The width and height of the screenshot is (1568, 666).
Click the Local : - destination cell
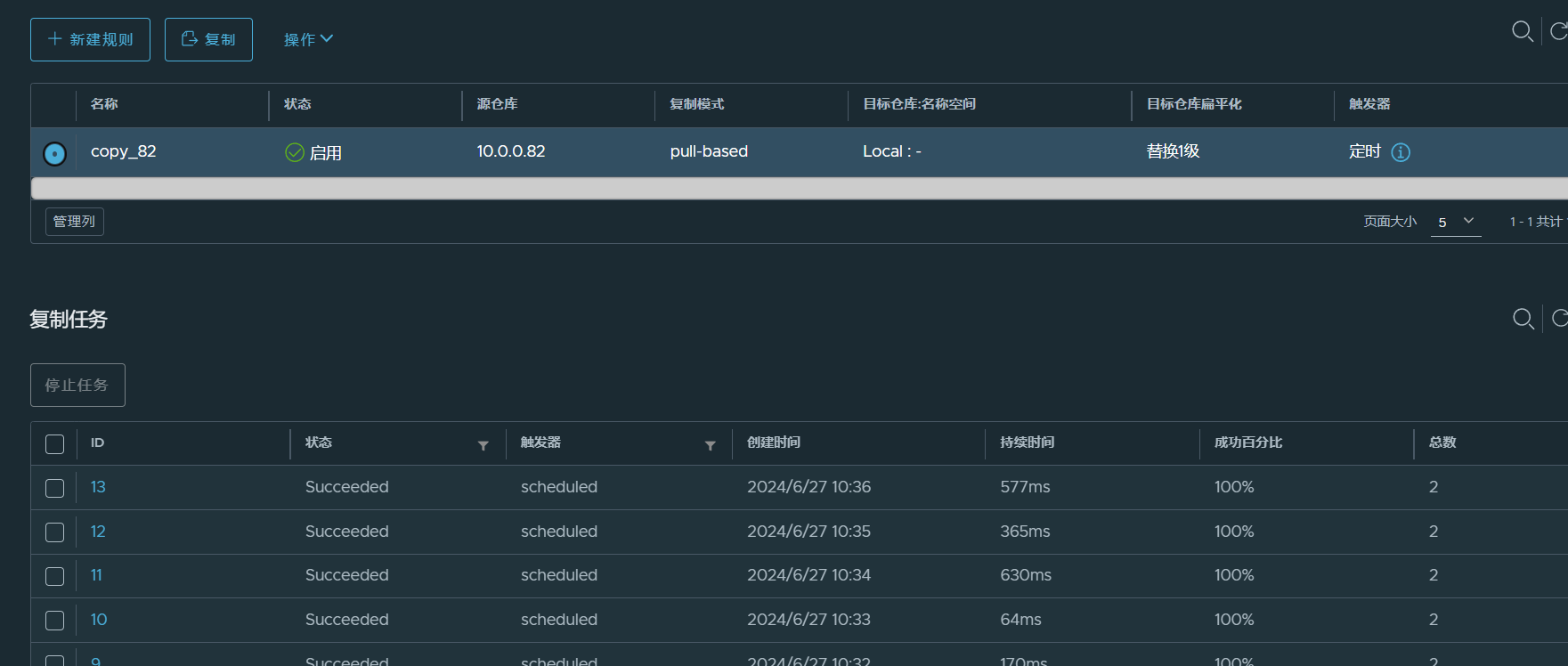[x=892, y=151]
